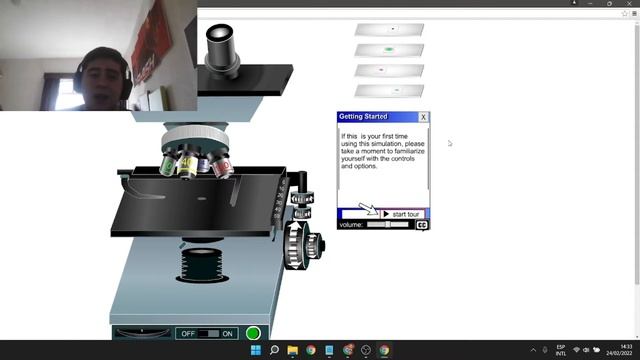The width and height of the screenshot is (640, 360).
Task: Click the stage aperture opening
Action: [202, 199]
